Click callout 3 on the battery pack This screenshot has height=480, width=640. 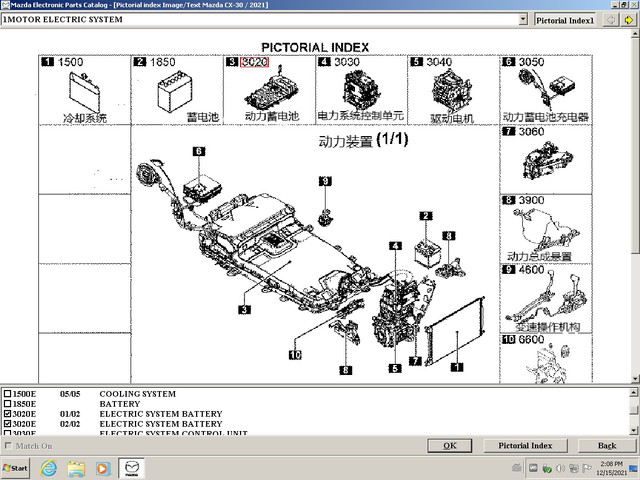(x=244, y=309)
